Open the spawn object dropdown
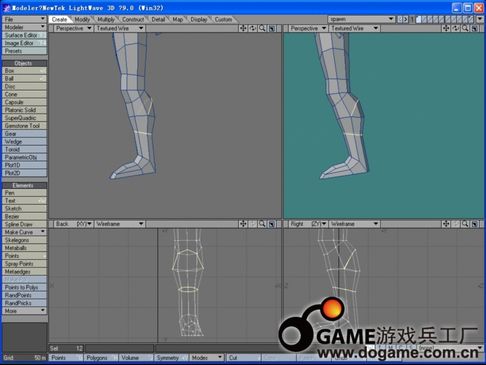The width and height of the screenshot is (486, 365). (x=362, y=19)
